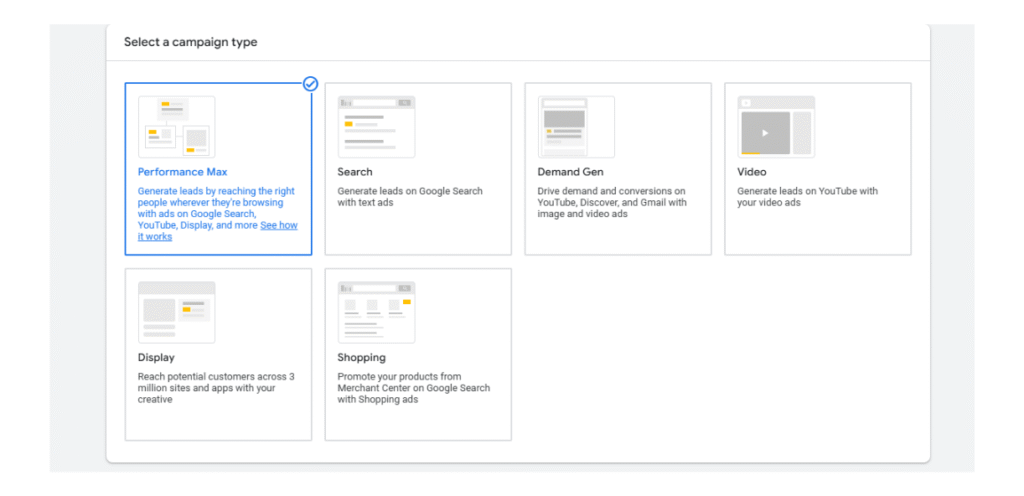Click the Video campaign title

click(752, 172)
